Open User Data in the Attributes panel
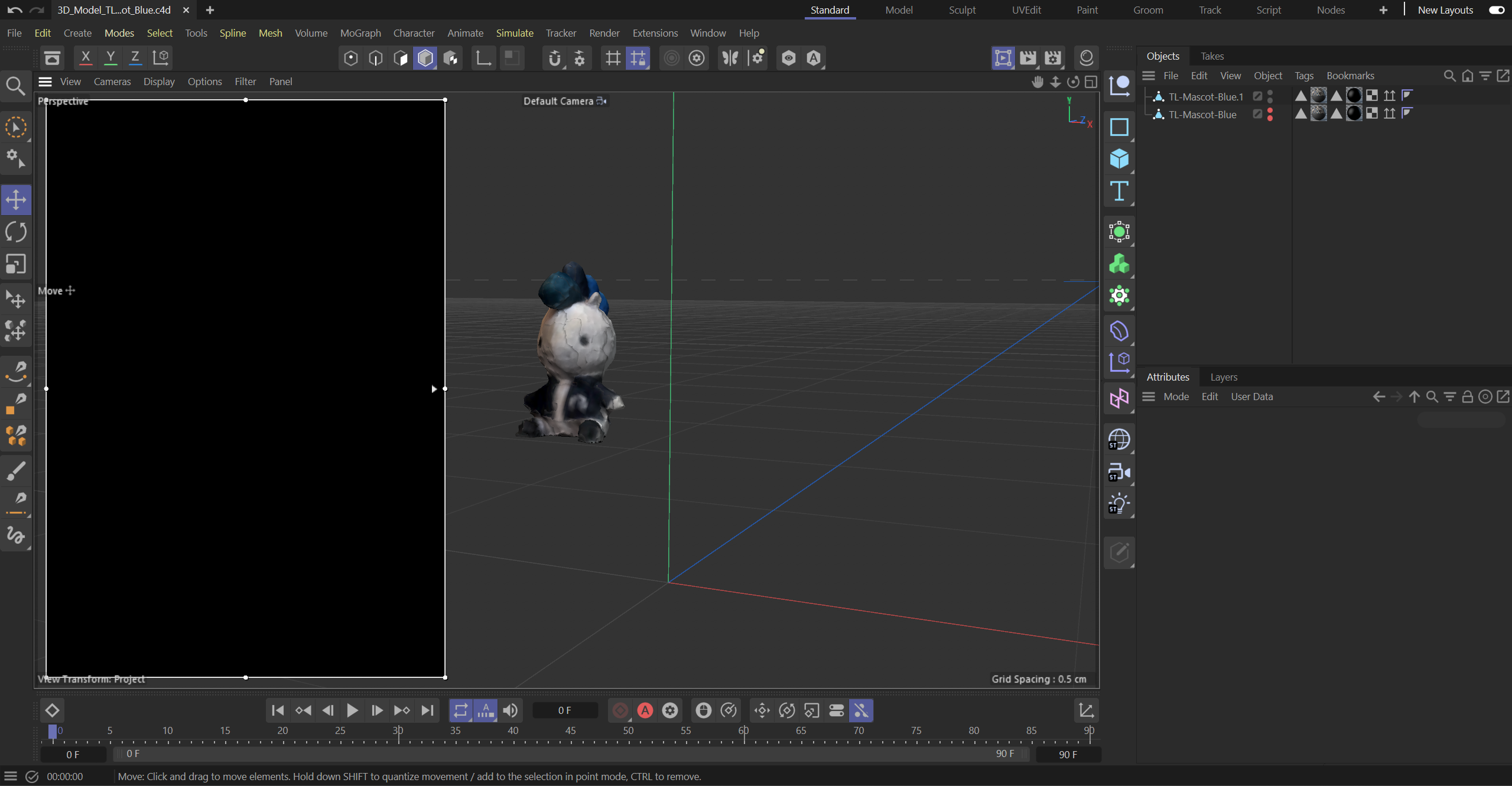Viewport: 1512px width, 786px height. 1251,397
